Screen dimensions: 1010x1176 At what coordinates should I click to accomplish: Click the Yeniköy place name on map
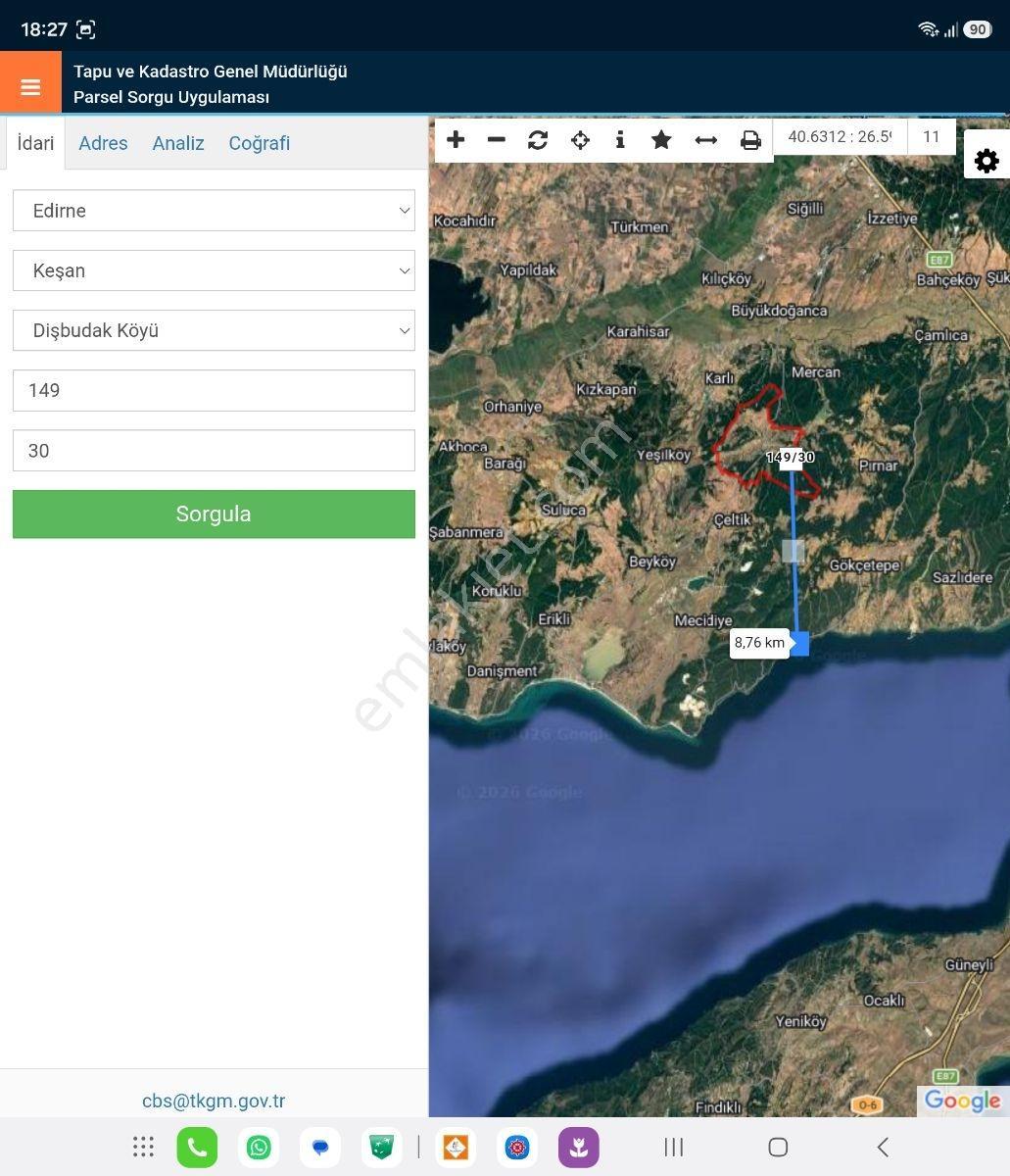(801, 1022)
